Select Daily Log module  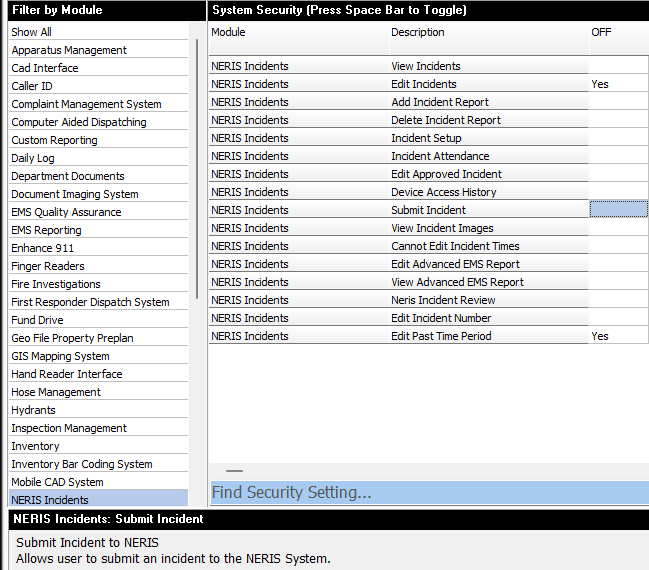99,158
